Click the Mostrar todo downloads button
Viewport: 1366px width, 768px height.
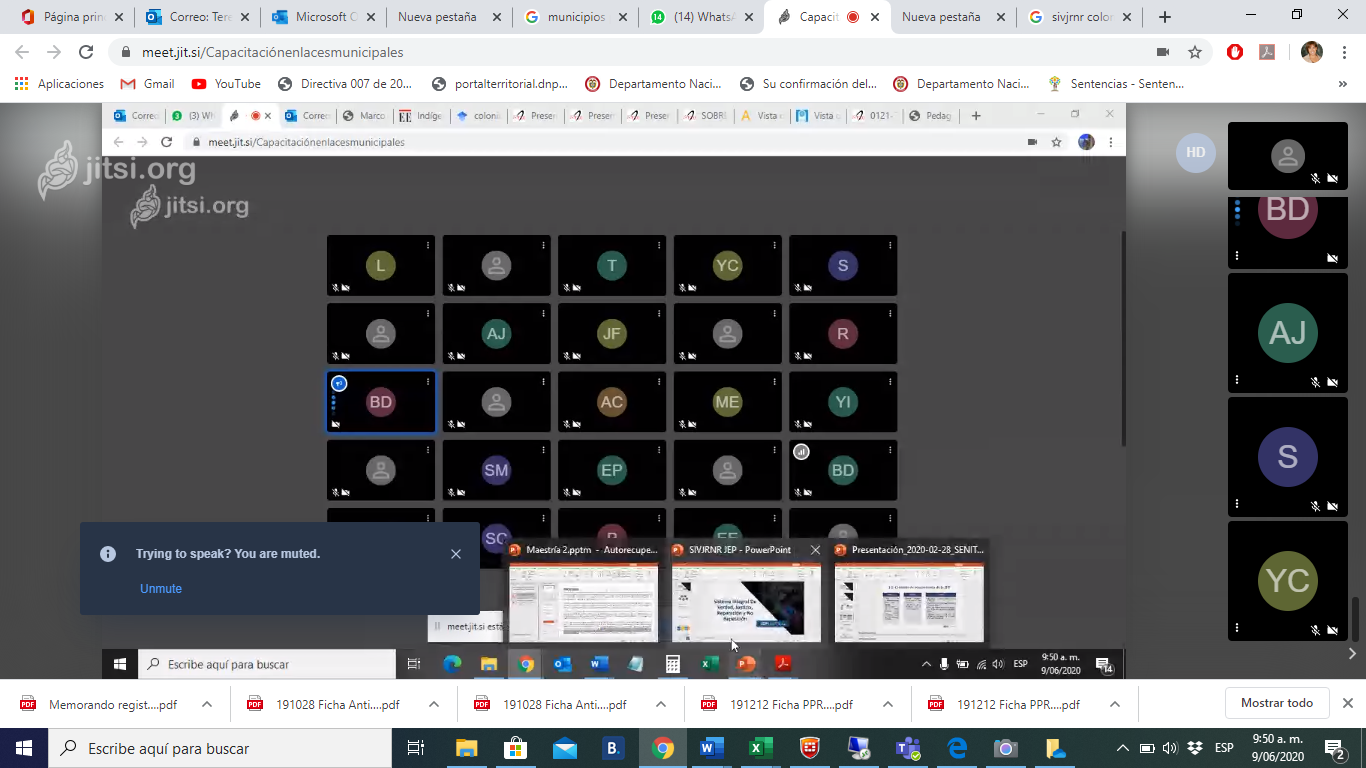[x=1276, y=703]
